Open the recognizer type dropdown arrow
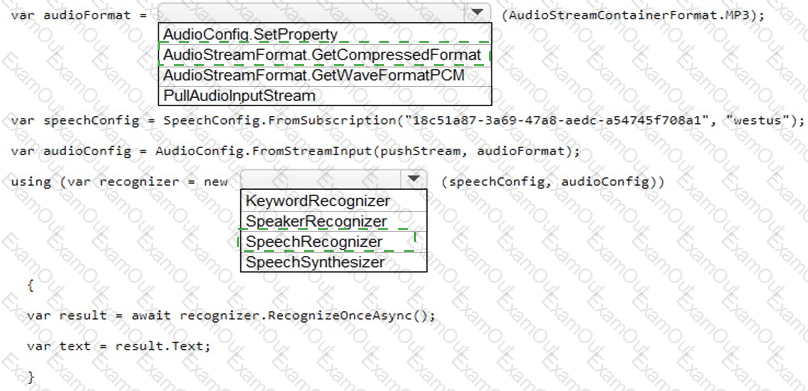Viewport: 808px width, 391px height. pos(414,179)
